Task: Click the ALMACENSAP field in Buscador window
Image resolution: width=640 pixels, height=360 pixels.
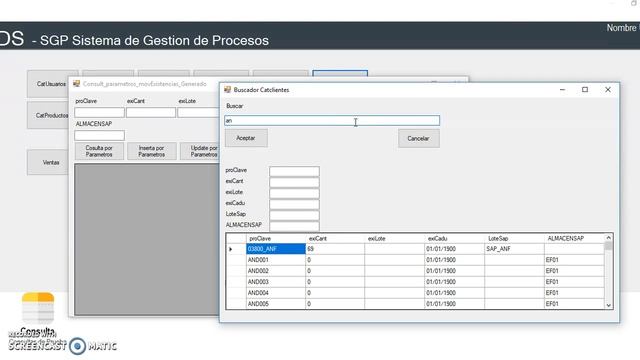Action: (x=294, y=225)
